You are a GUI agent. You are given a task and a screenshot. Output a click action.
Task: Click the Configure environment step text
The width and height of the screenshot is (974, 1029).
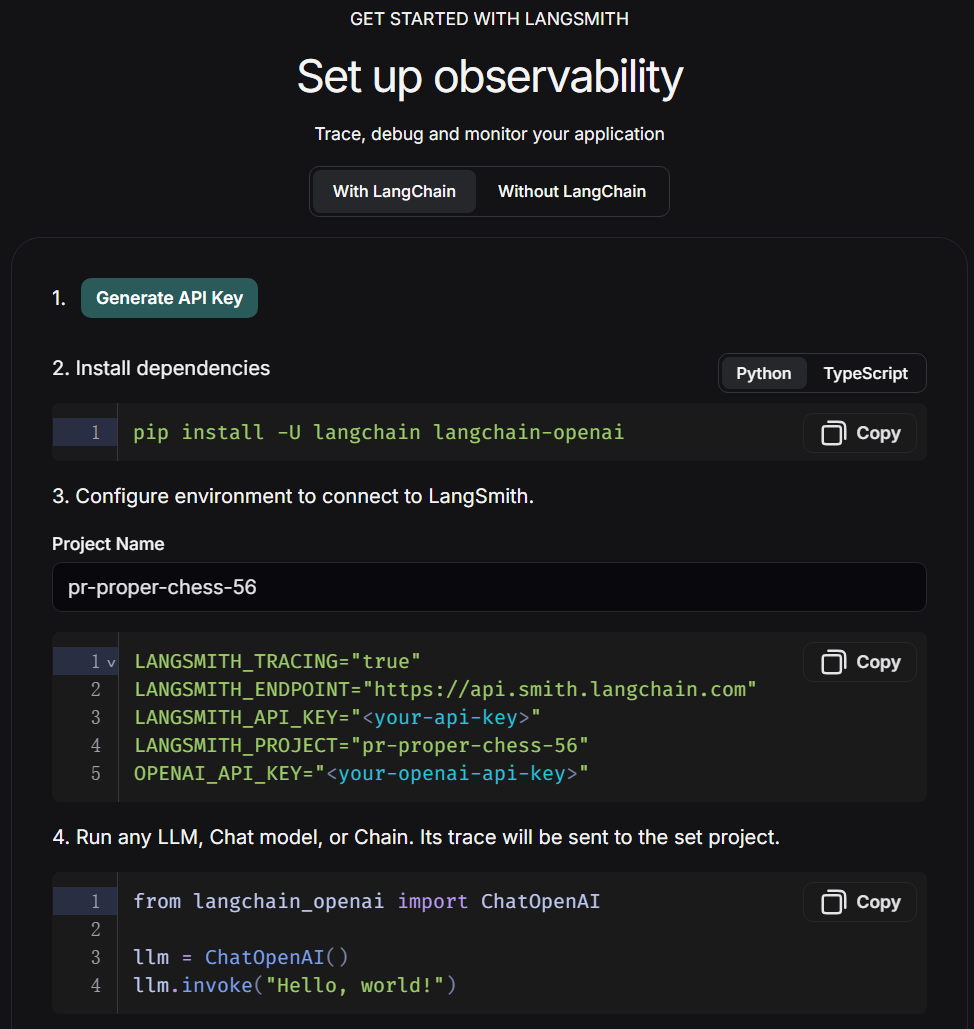[x=293, y=496]
